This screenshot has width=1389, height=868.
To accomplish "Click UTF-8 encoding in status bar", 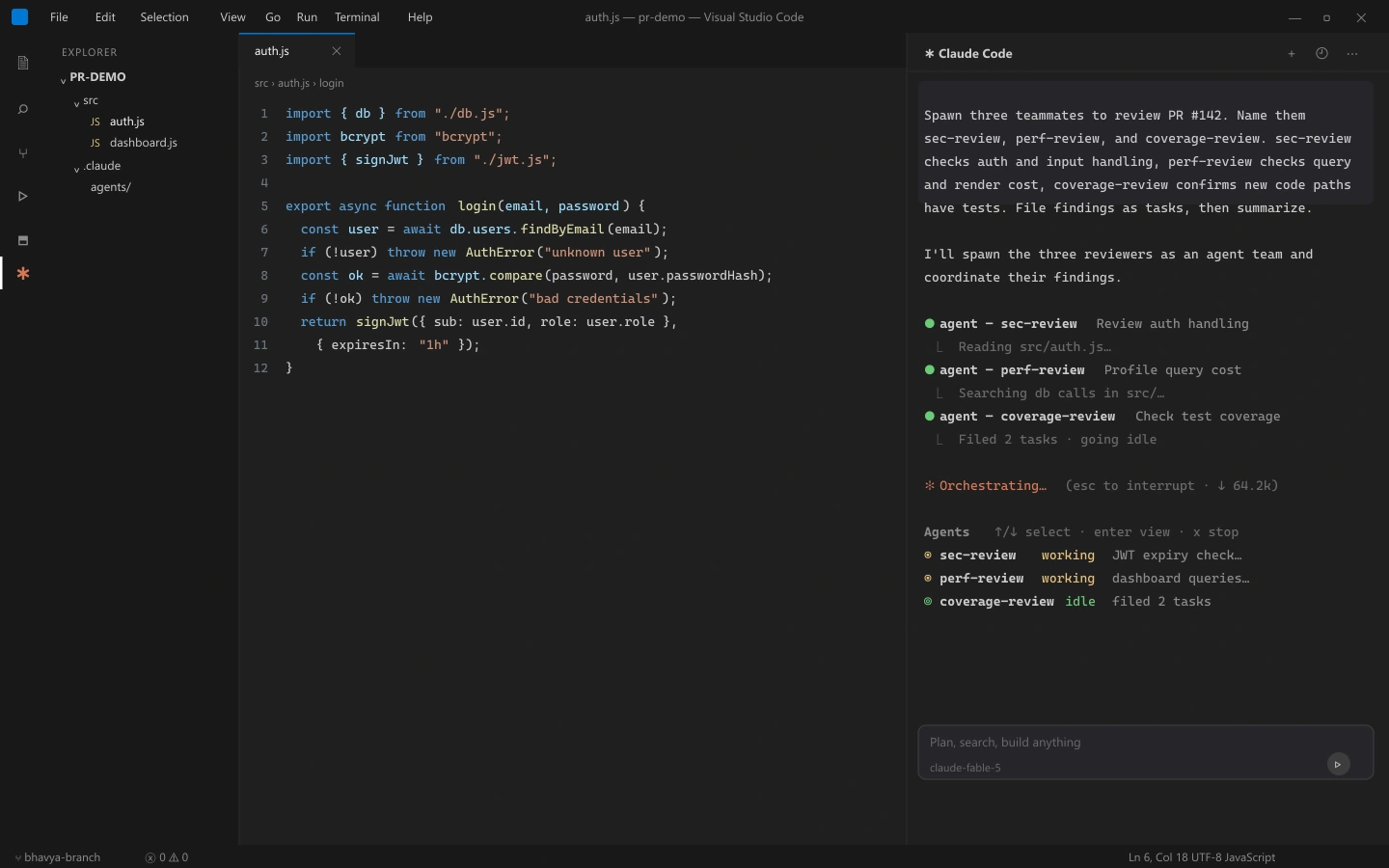I will click(1209, 857).
